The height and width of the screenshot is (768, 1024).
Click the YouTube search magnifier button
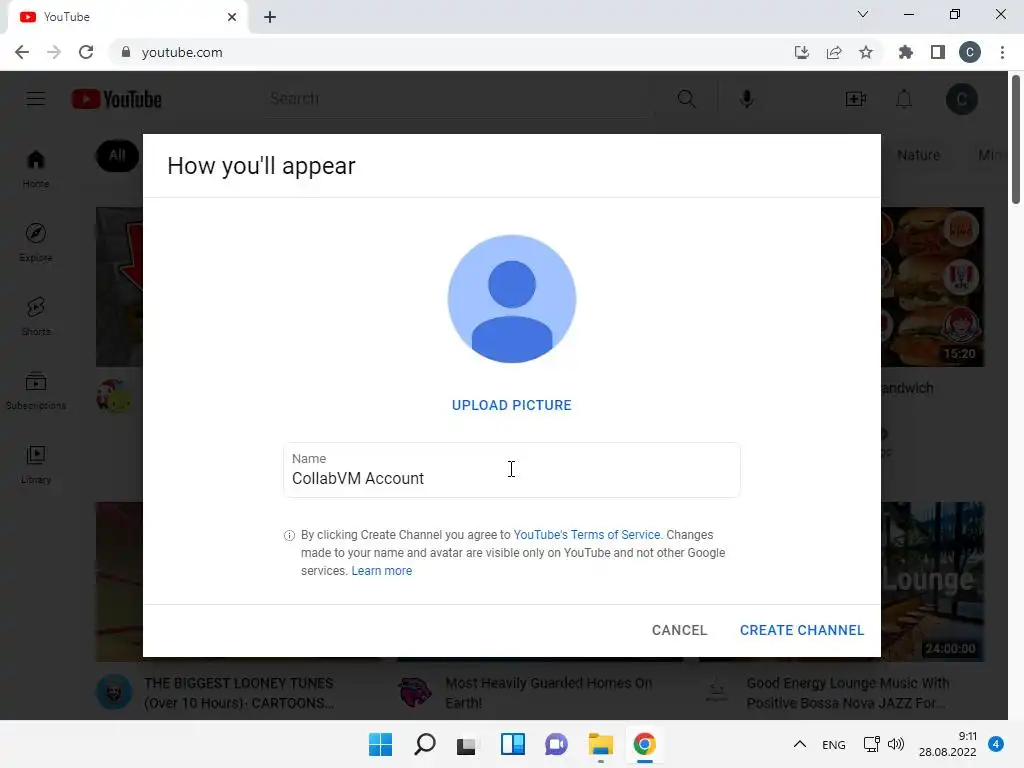point(686,99)
